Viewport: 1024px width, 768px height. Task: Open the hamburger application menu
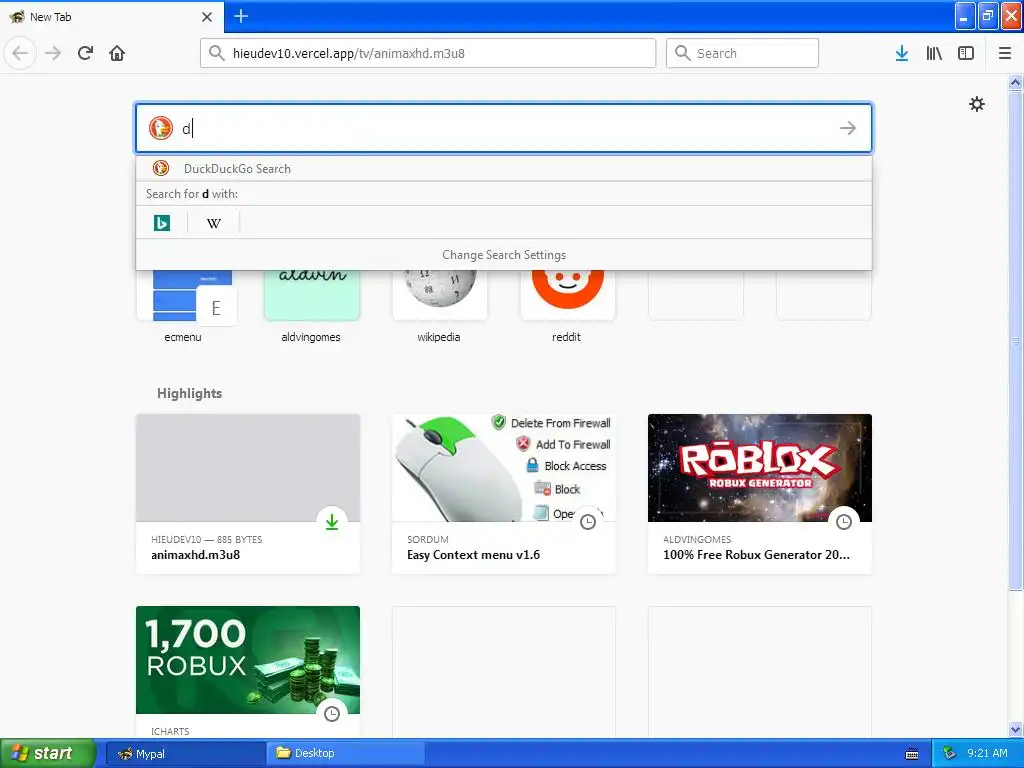[x=1004, y=53]
